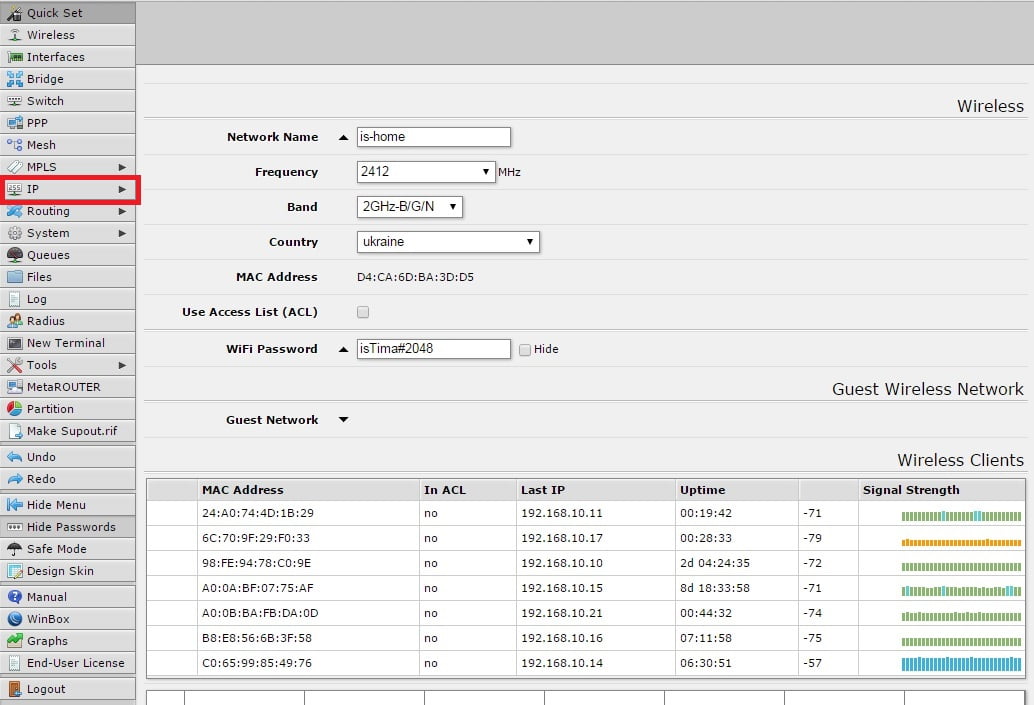Screen dimensions: 1034x705
Task: Click the Mesh icon
Action: tap(15, 145)
